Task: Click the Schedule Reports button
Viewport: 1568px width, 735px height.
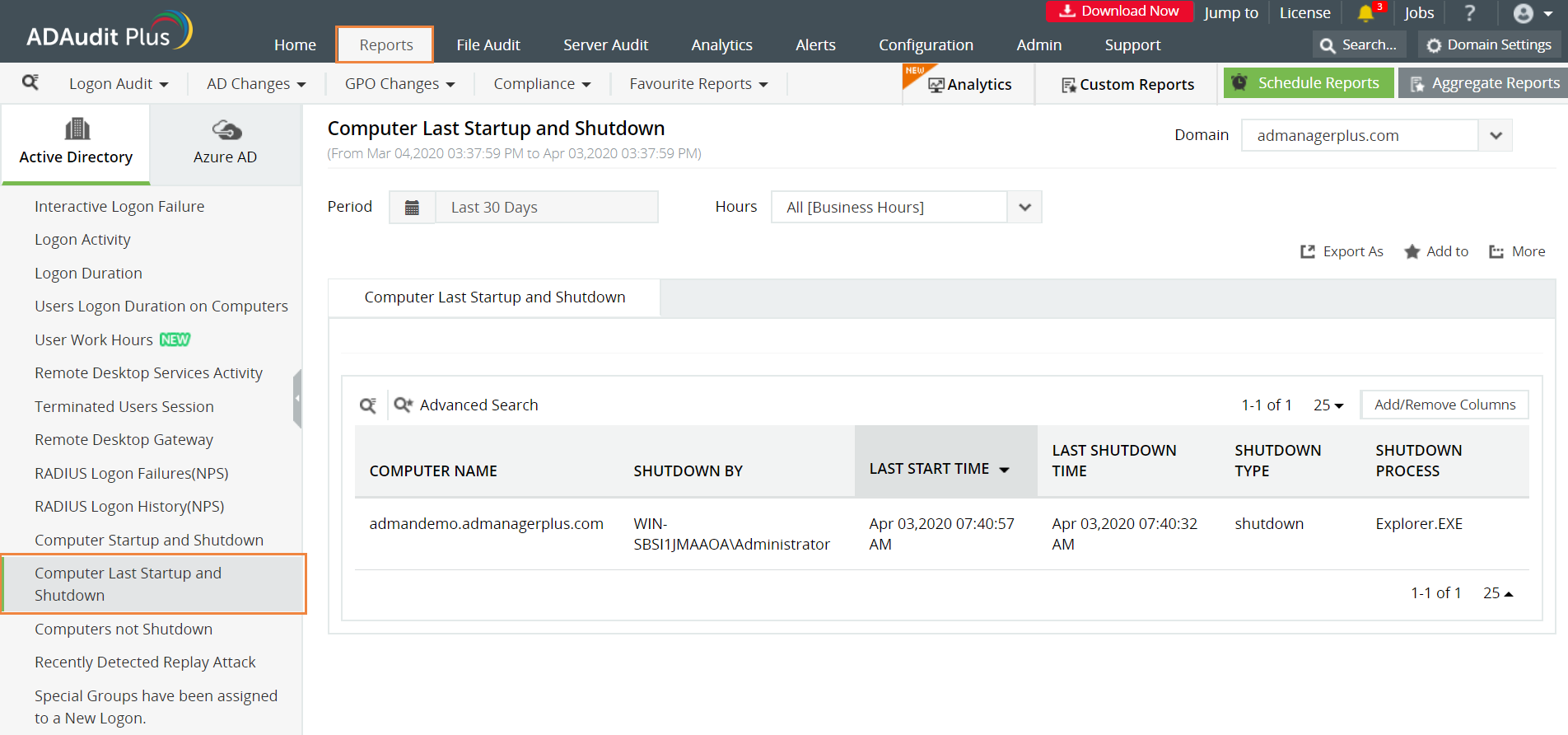Action: [1308, 83]
